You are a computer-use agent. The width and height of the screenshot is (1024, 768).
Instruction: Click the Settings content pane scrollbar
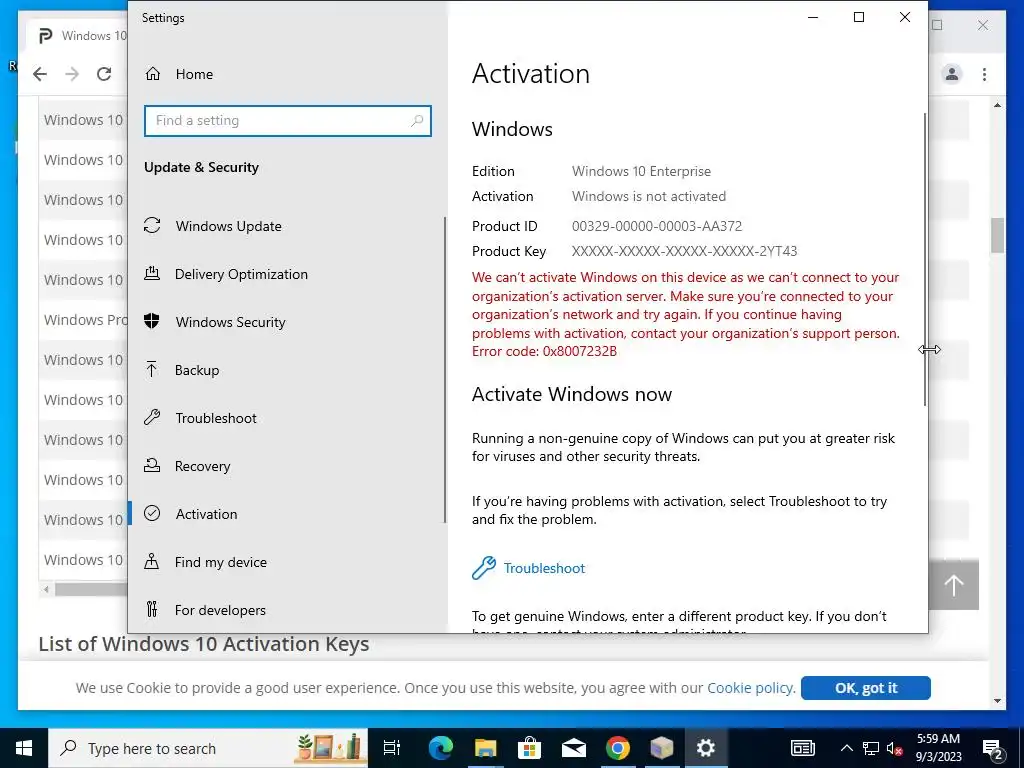pyautogui.click(x=925, y=259)
